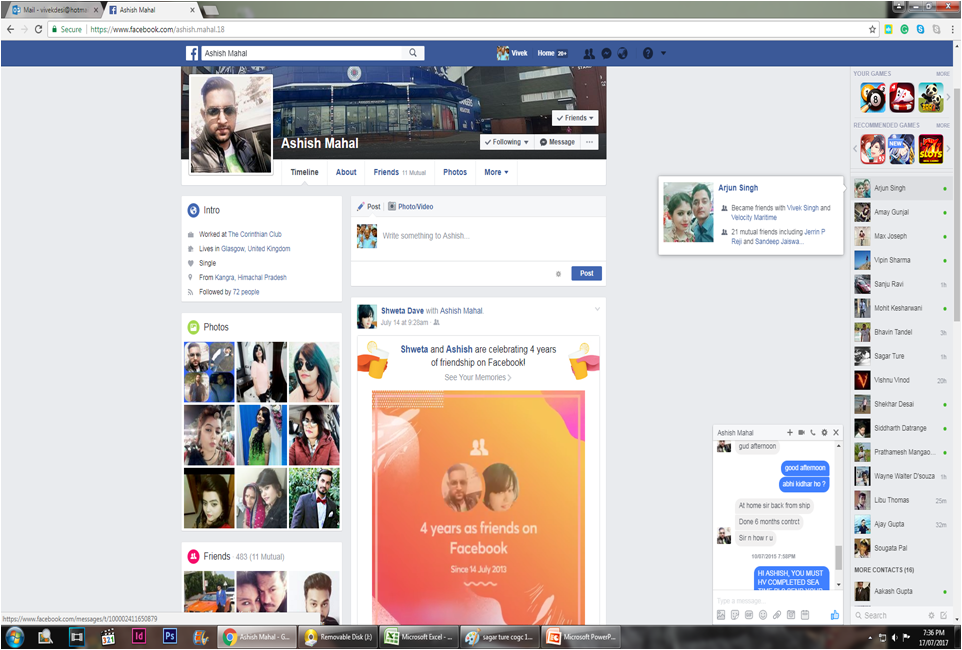This screenshot has height=650, width=962.
Task: Switch to the Mail browser tab
Action: (x=52, y=10)
